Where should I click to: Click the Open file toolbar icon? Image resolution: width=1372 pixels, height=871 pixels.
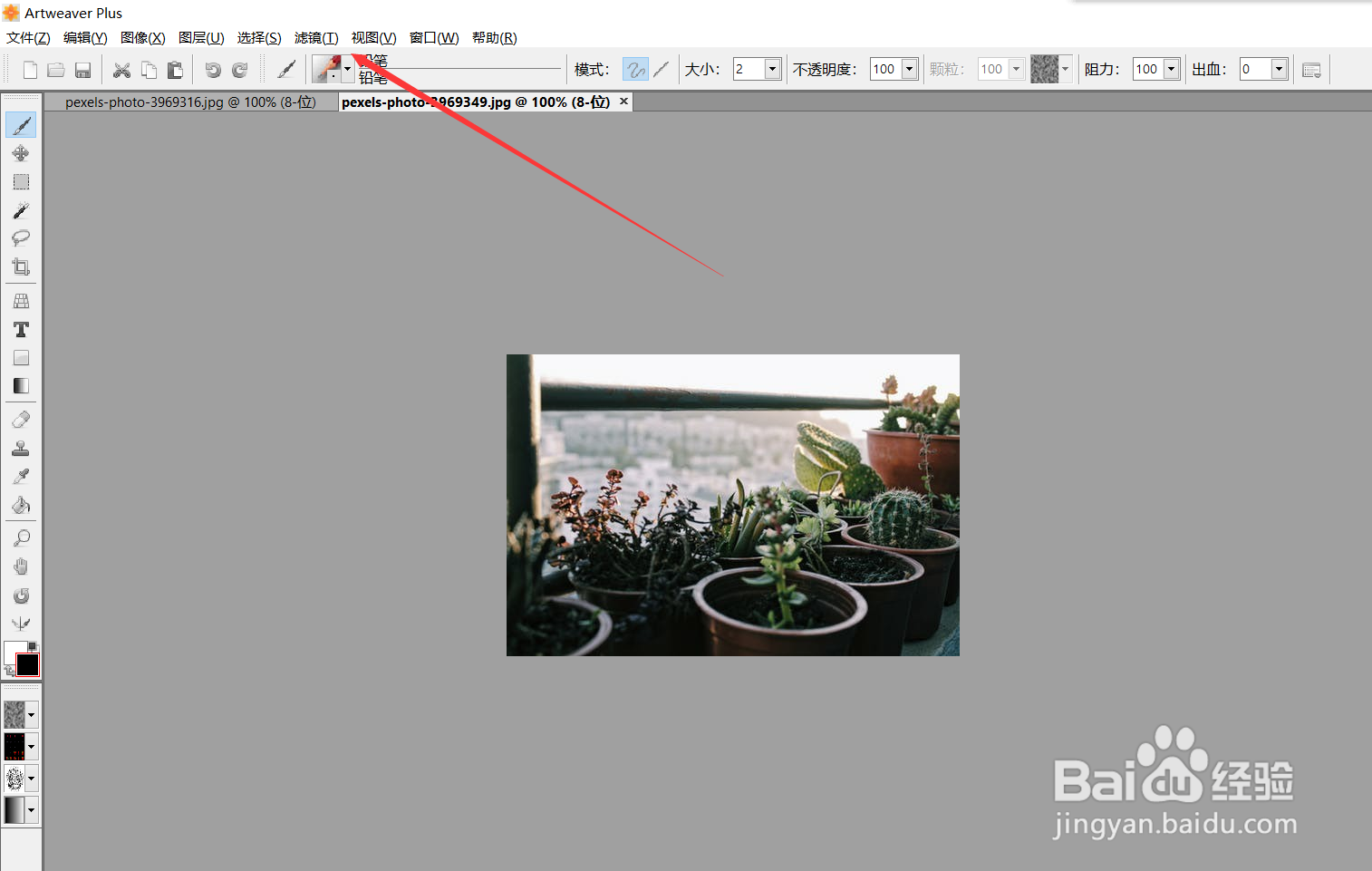pos(56,70)
